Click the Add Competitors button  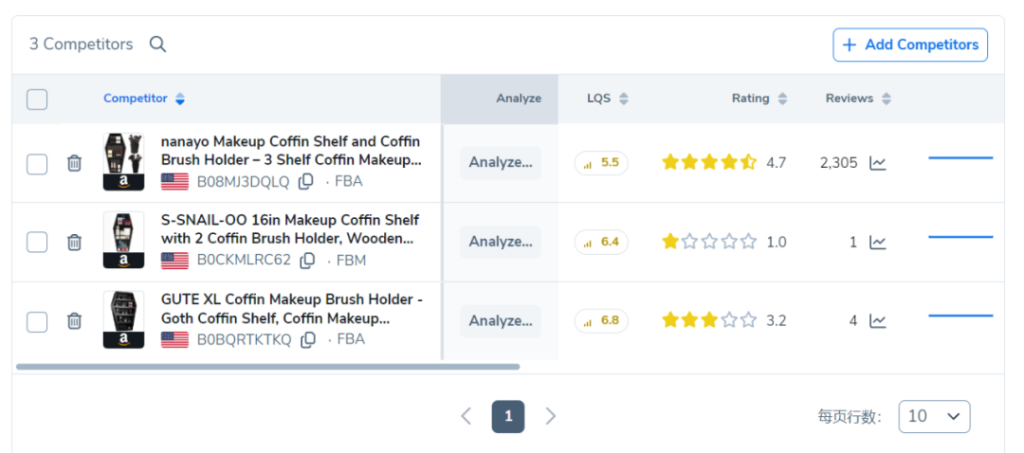910,45
